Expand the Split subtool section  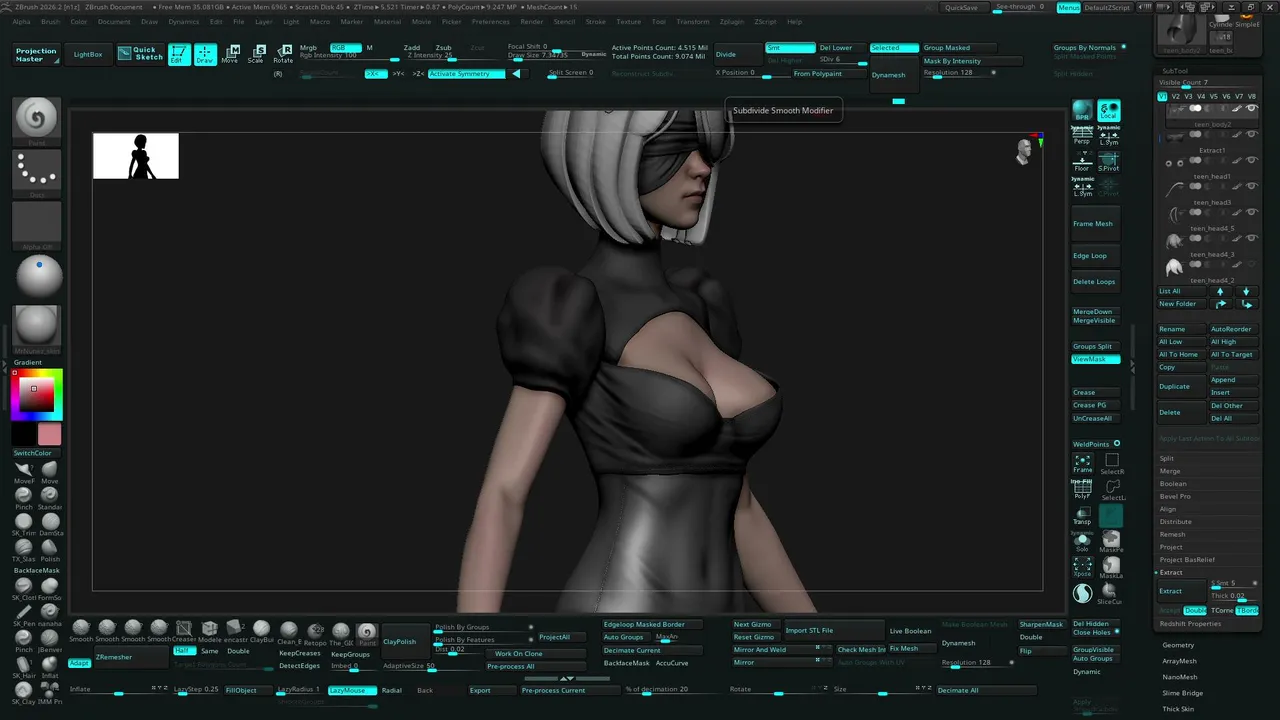pyautogui.click(x=1167, y=458)
